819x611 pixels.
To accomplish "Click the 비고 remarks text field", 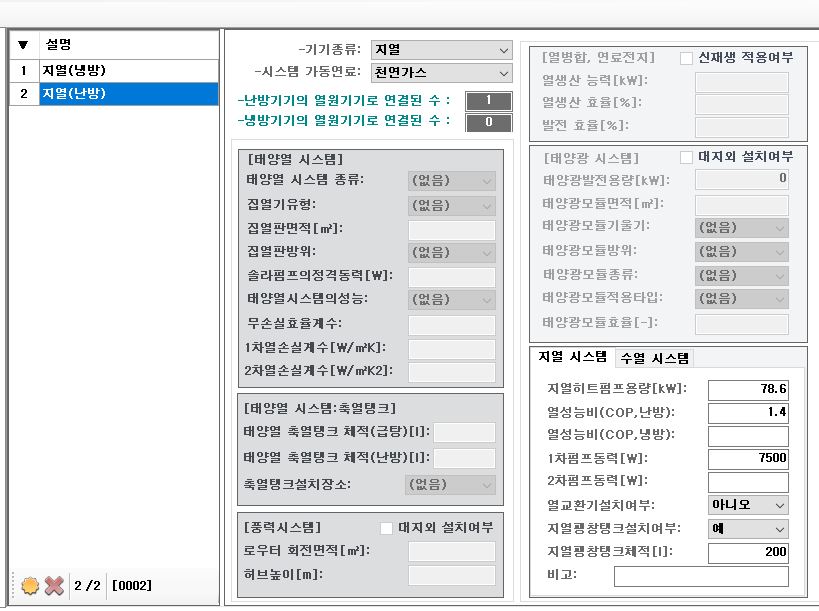I will [700, 577].
